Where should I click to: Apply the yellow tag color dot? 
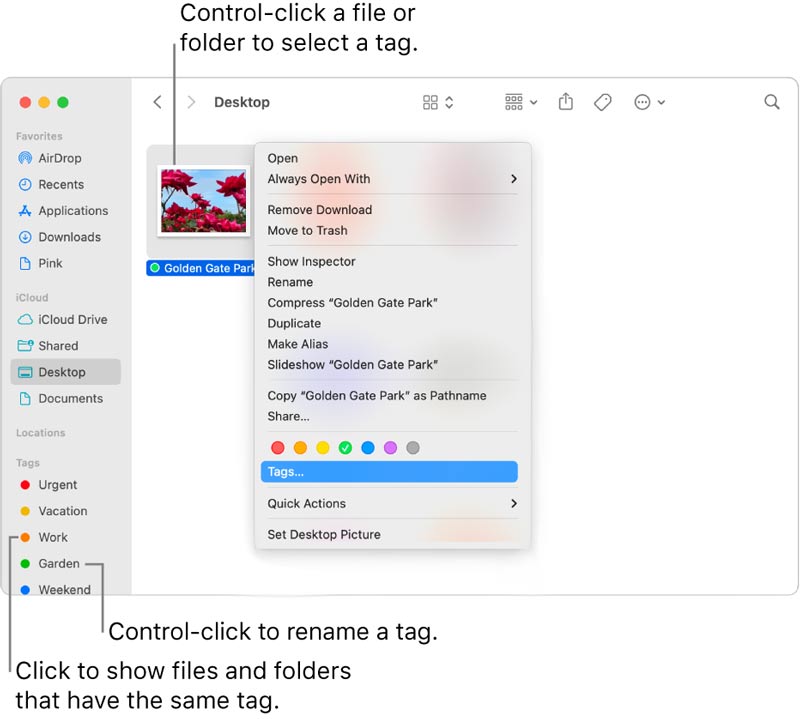(323, 448)
